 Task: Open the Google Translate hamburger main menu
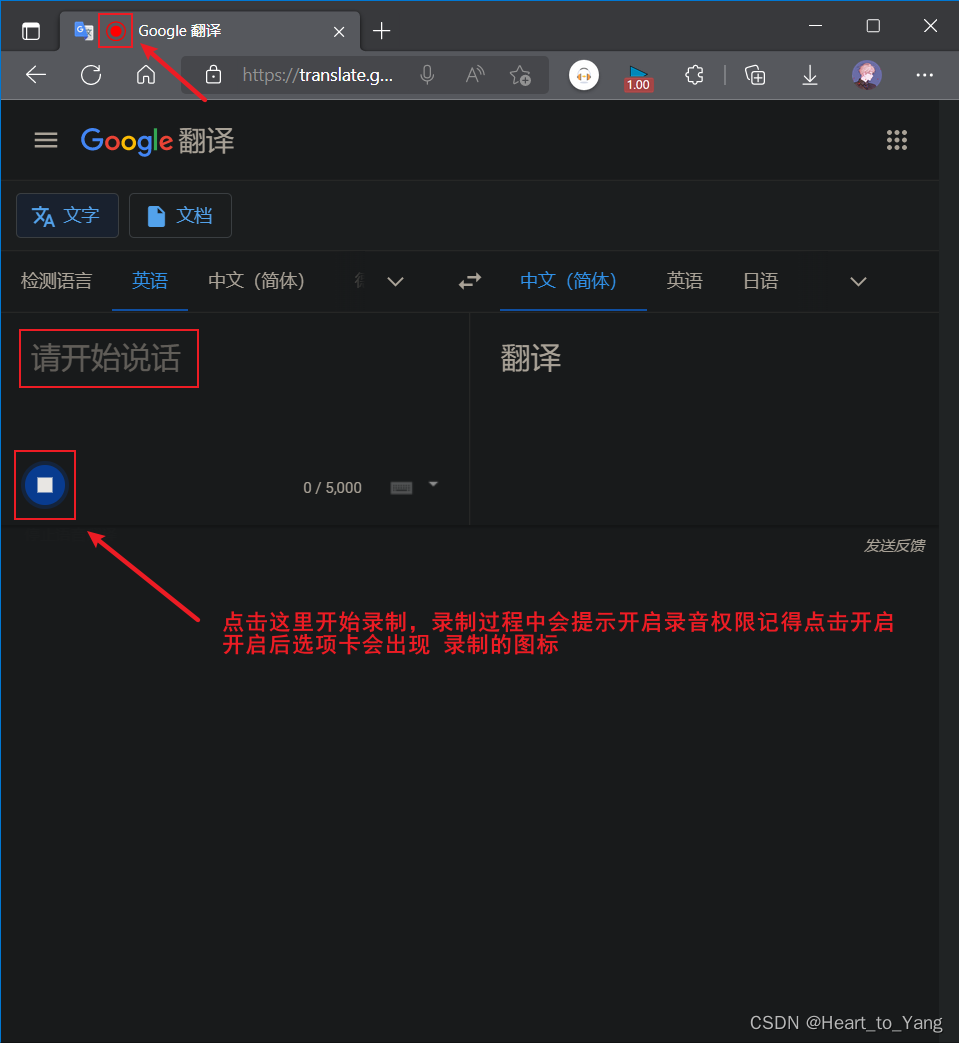(x=46, y=140)
